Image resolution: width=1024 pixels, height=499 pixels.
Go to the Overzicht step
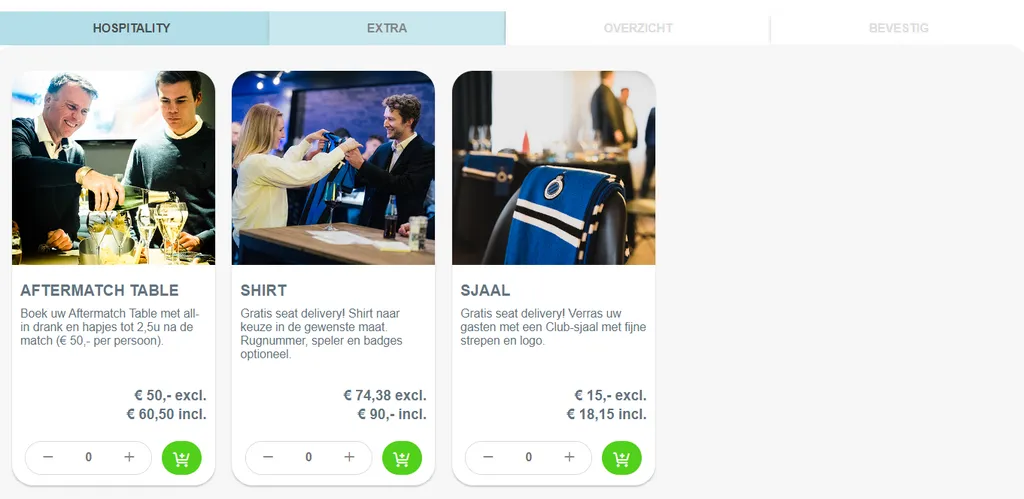pos(638,28)
